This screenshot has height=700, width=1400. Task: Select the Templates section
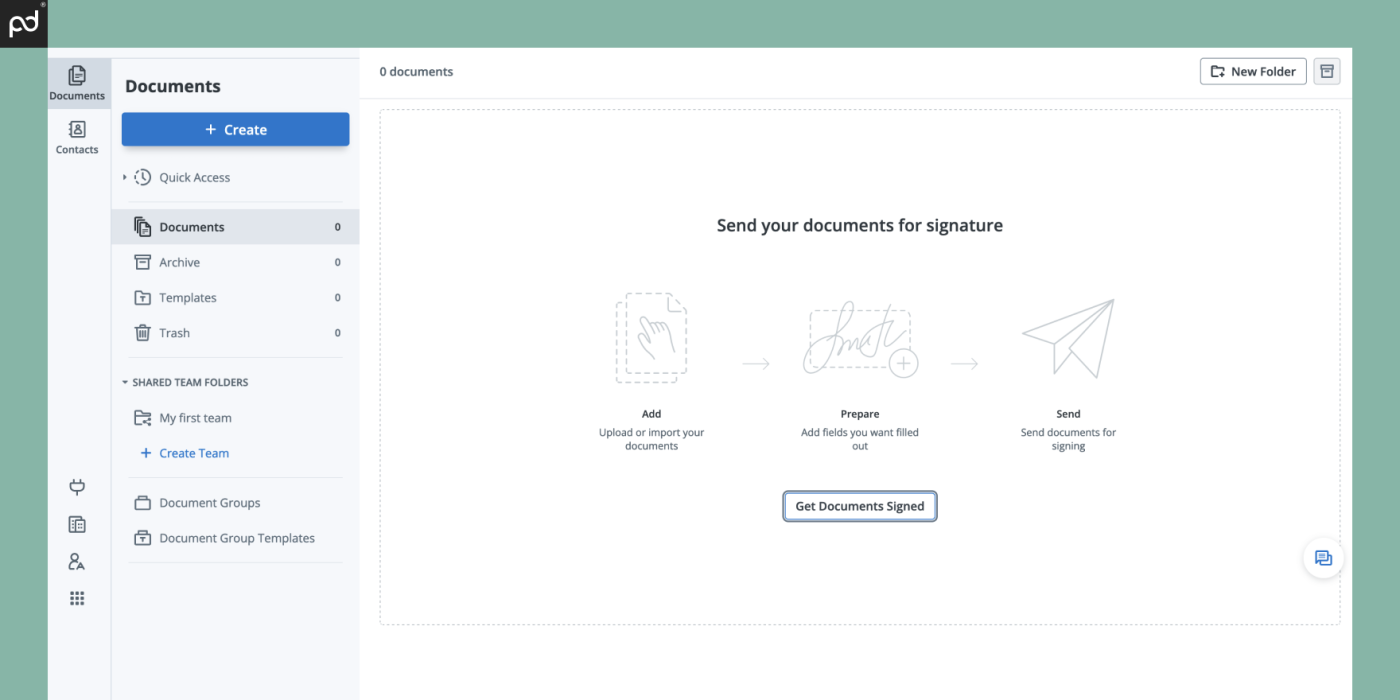pyautogui.click(x=187, y=297)
